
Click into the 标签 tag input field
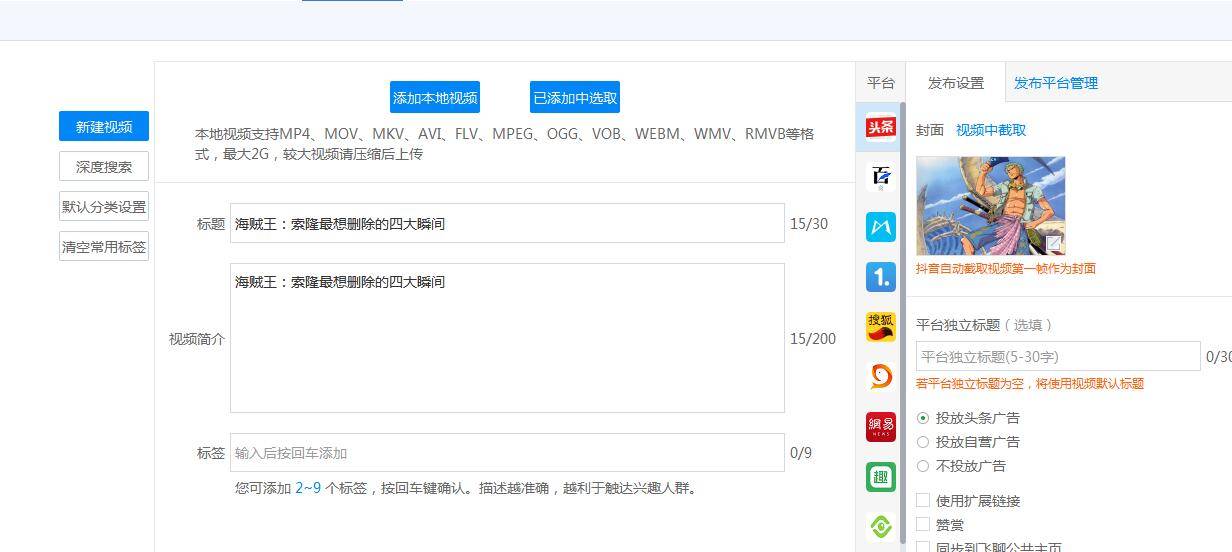[x=507, y=453]
